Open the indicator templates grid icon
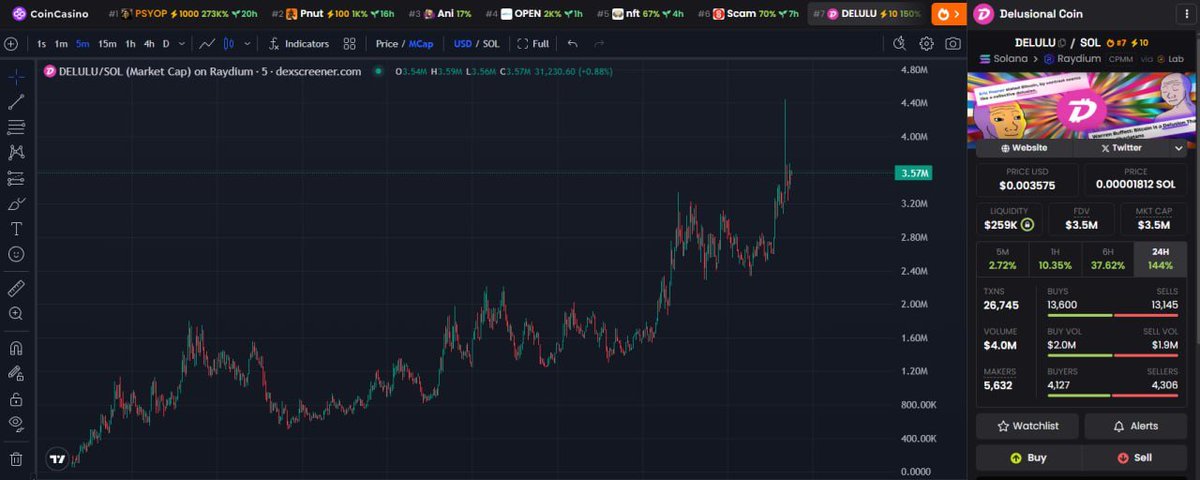1200x480 pixels. [349, 44]
